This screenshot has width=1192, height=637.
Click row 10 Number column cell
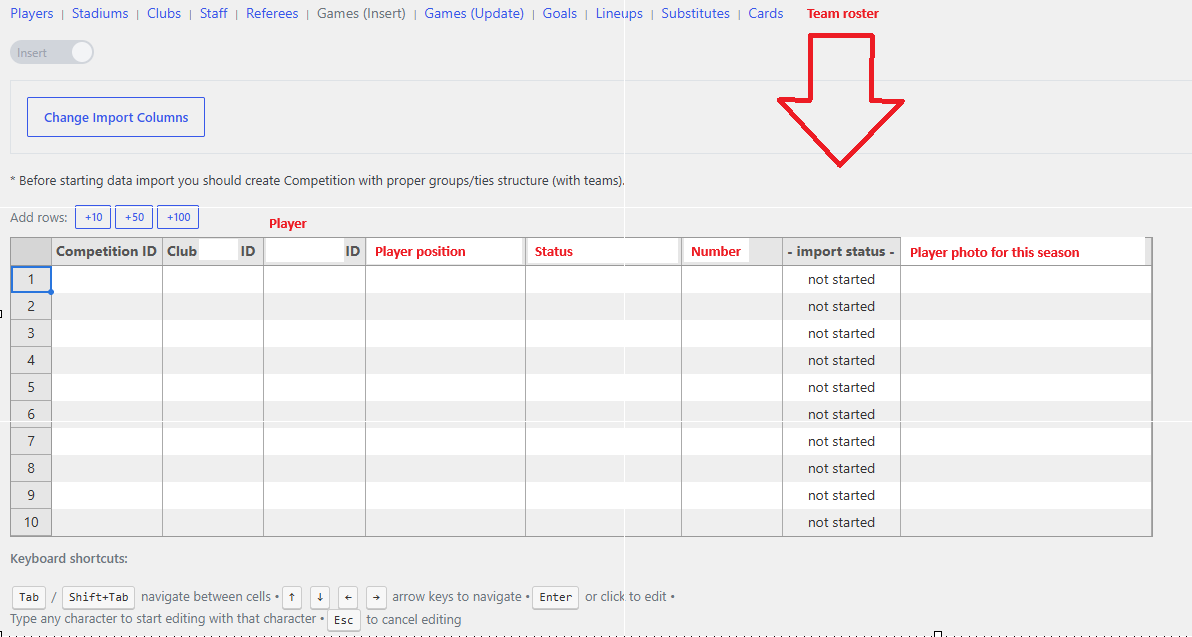tap(732, 522)
